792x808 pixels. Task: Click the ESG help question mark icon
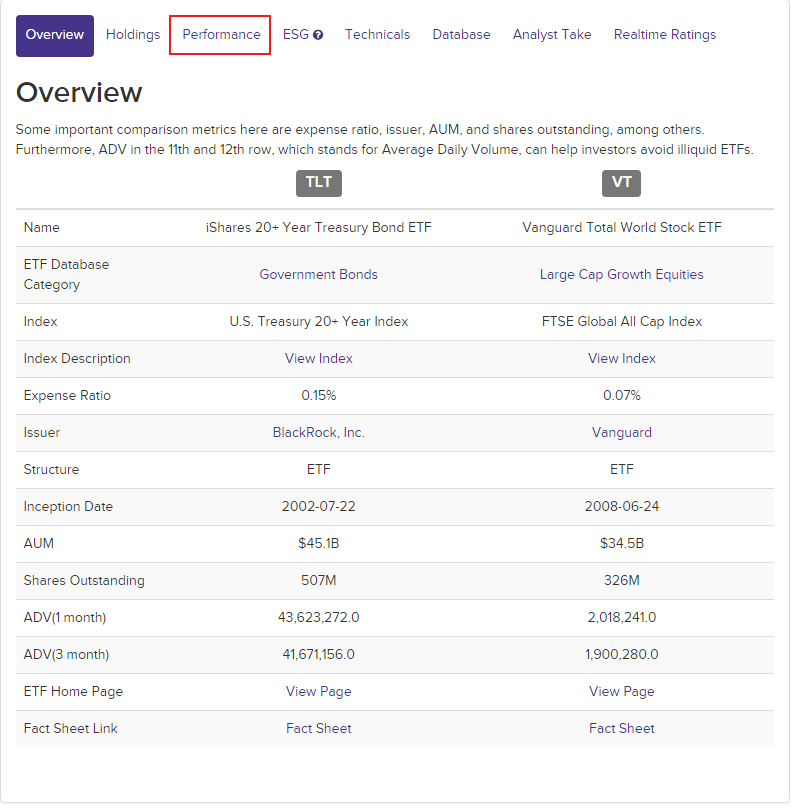[318, 35]
